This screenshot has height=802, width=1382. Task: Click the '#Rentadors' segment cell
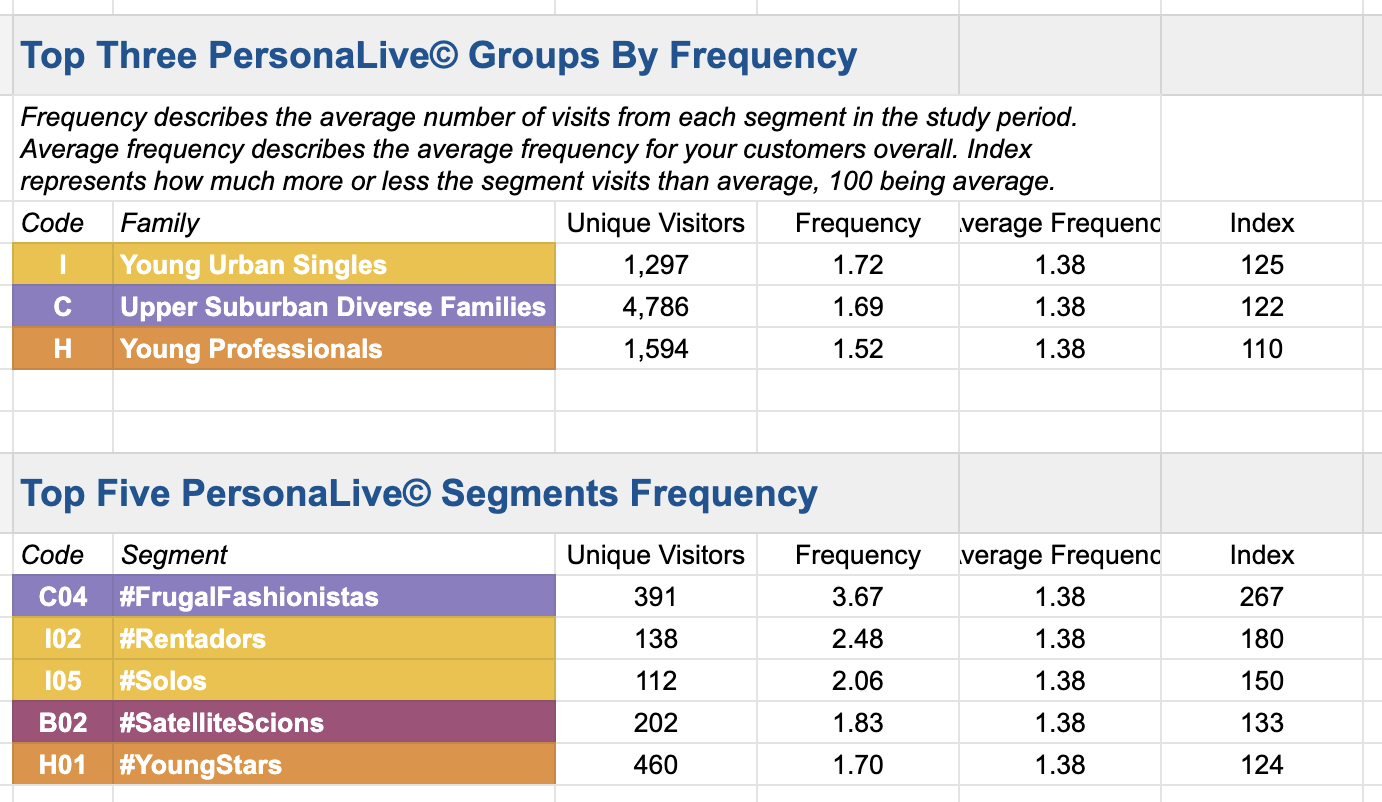point(334,639)
